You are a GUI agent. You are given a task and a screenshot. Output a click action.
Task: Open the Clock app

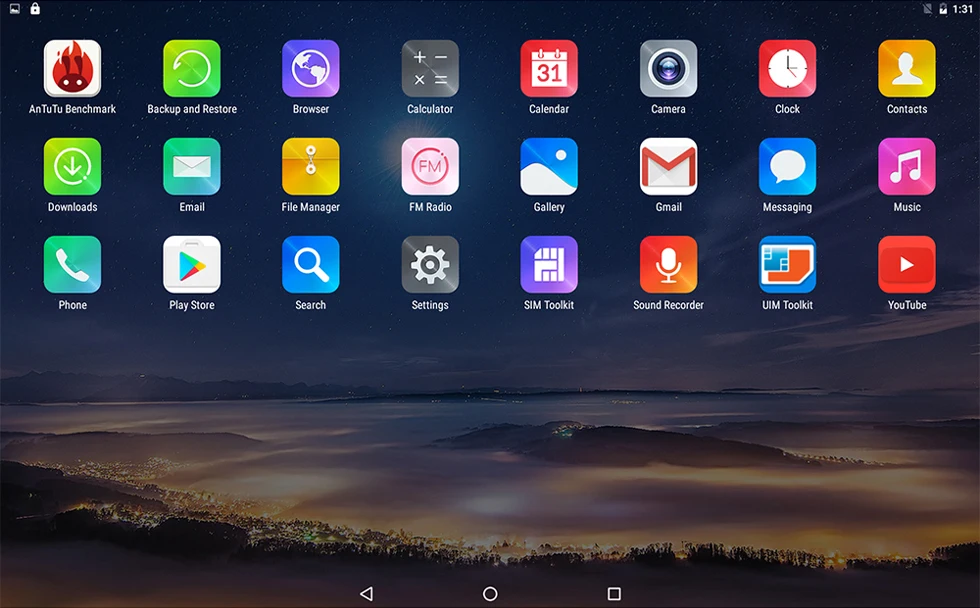coord(788,69)
